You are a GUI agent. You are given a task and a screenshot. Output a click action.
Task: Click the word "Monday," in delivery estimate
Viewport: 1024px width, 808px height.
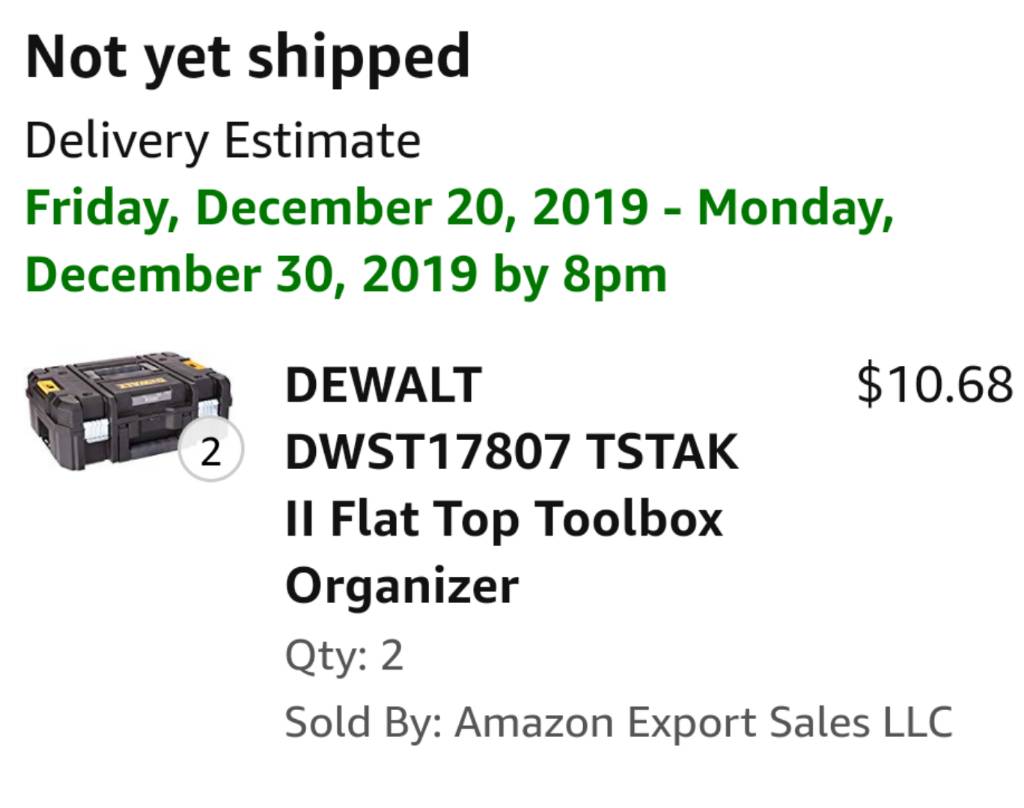pyautogui.click(x=795, y=208)
